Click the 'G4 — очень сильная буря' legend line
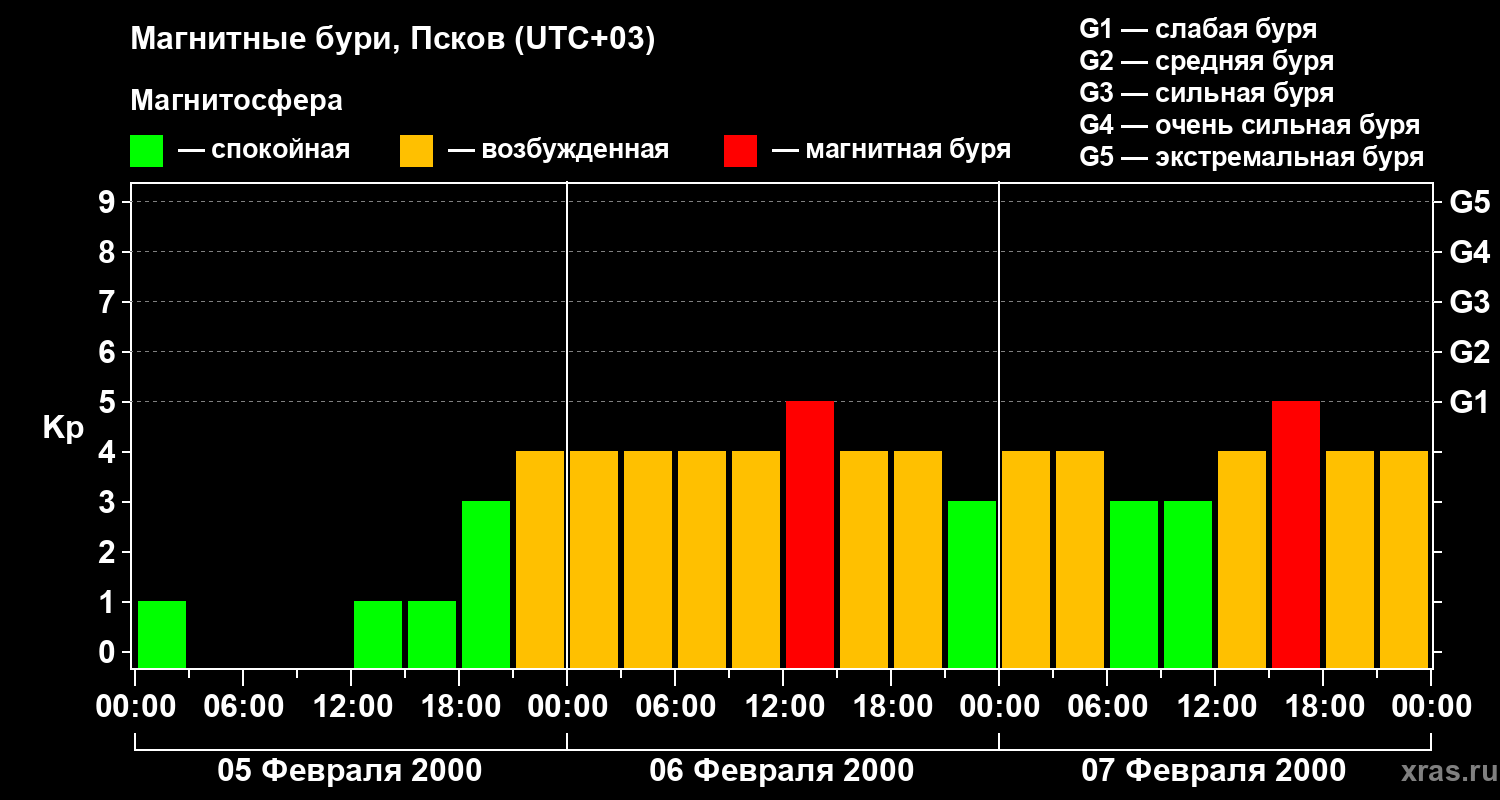 pos(1250,125)
